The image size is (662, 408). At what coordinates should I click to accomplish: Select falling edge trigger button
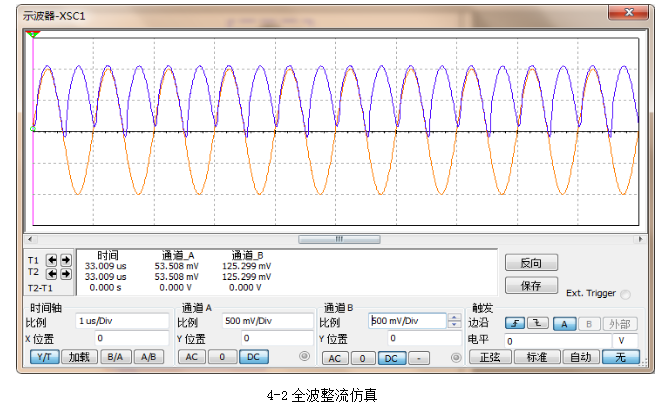click(537, 324)
